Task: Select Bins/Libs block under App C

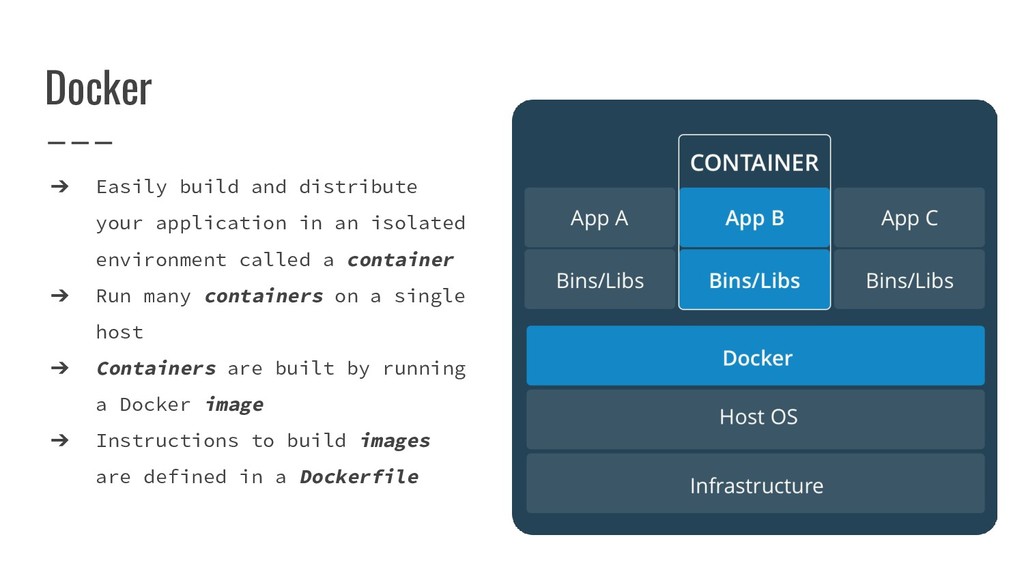Action: click(909, 280)
